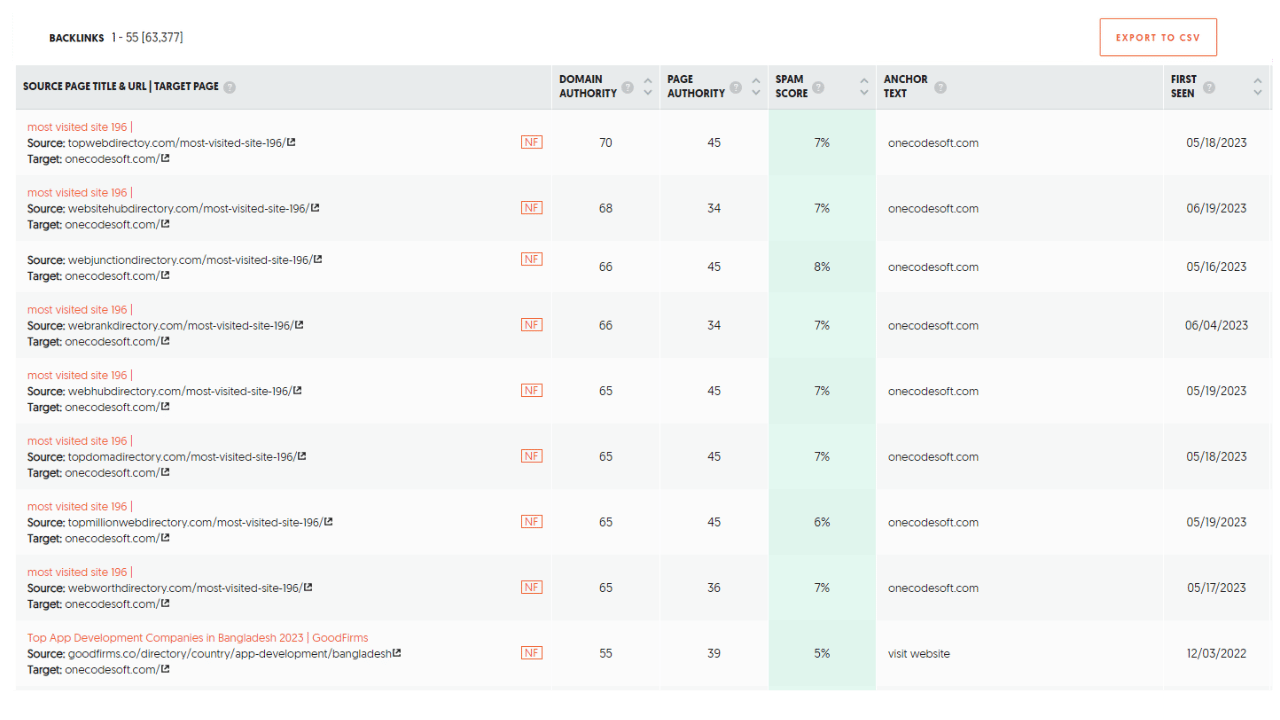Open webworthdirectory.com source external link icon

(308, 587)
